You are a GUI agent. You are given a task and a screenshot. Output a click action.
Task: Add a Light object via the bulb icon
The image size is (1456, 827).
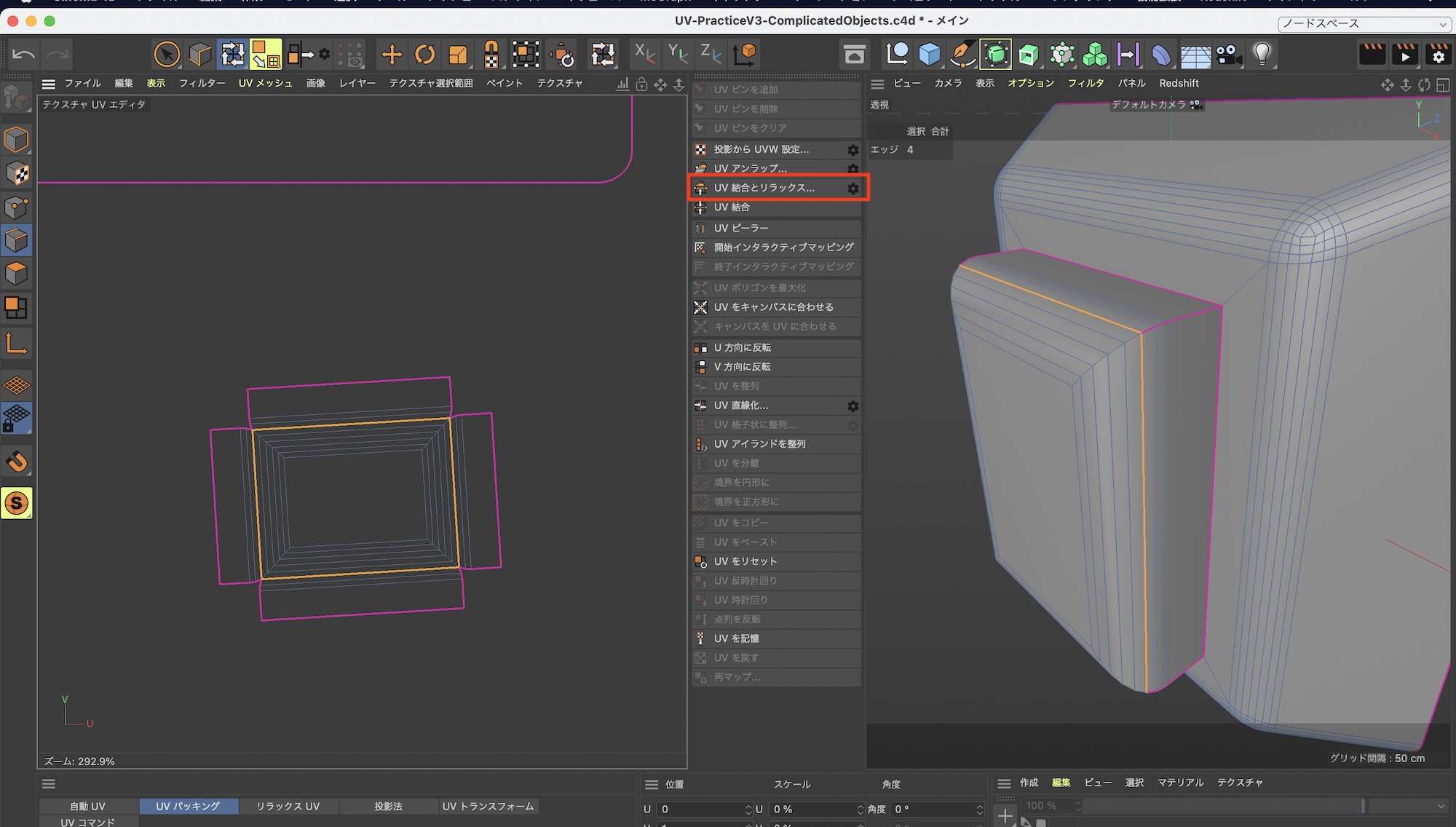point(1262,55)
